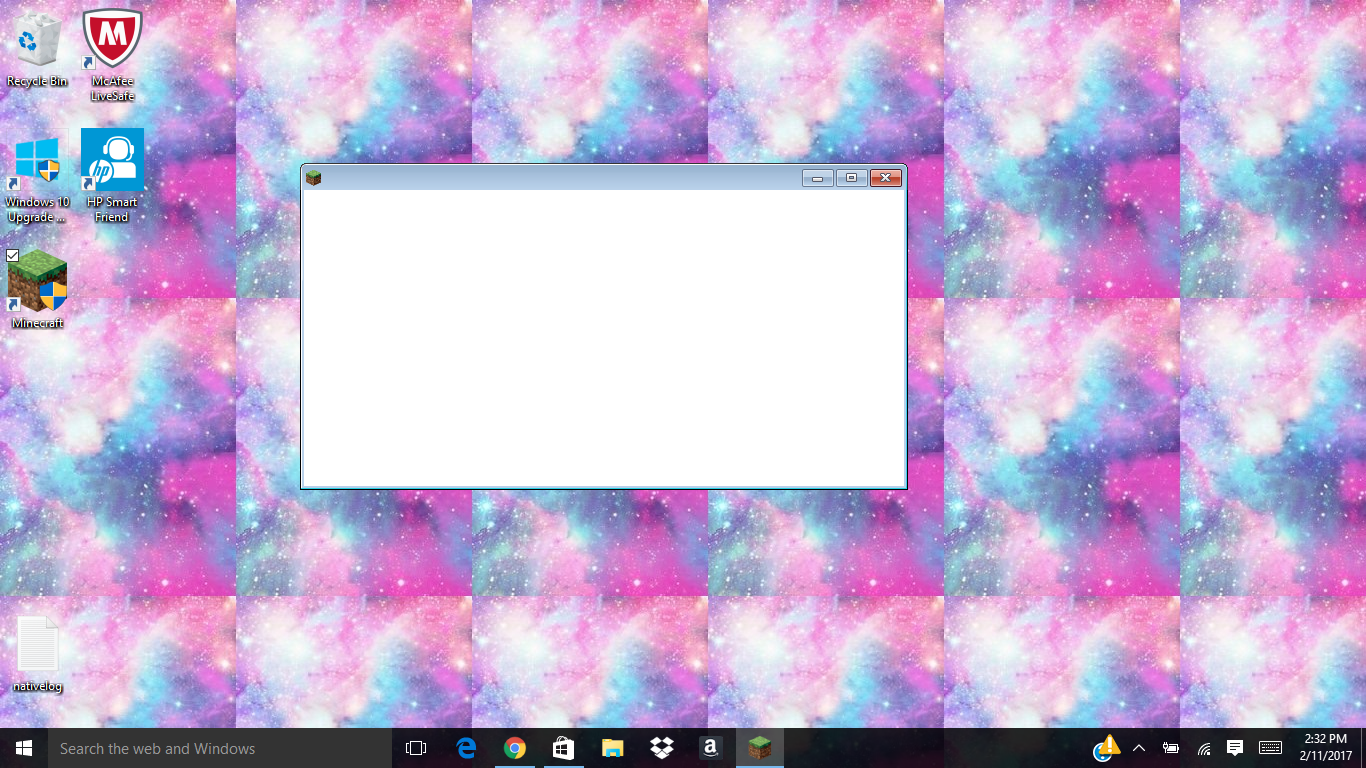Open the Windows Store from the taskbar

tap(563, 748)
